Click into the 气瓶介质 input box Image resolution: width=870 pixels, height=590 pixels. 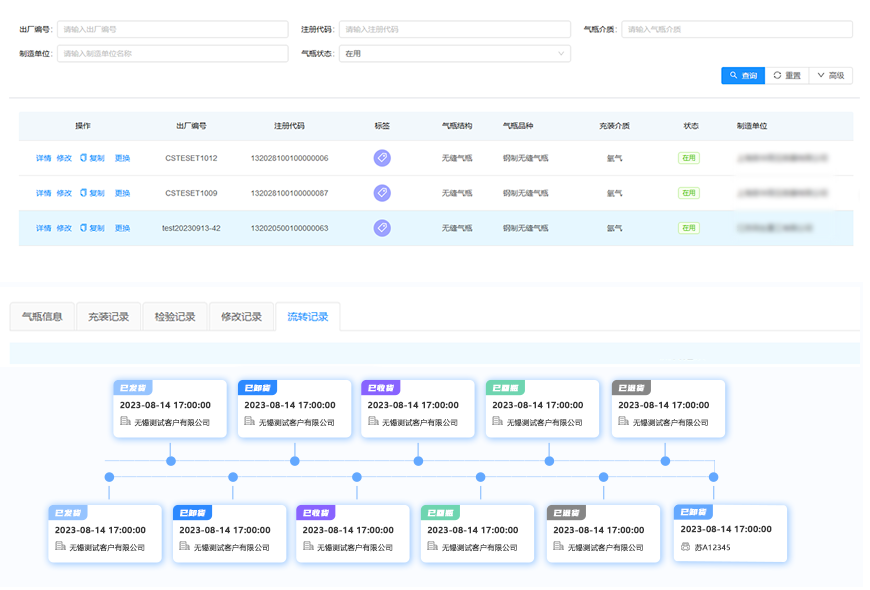pos(736,30)
